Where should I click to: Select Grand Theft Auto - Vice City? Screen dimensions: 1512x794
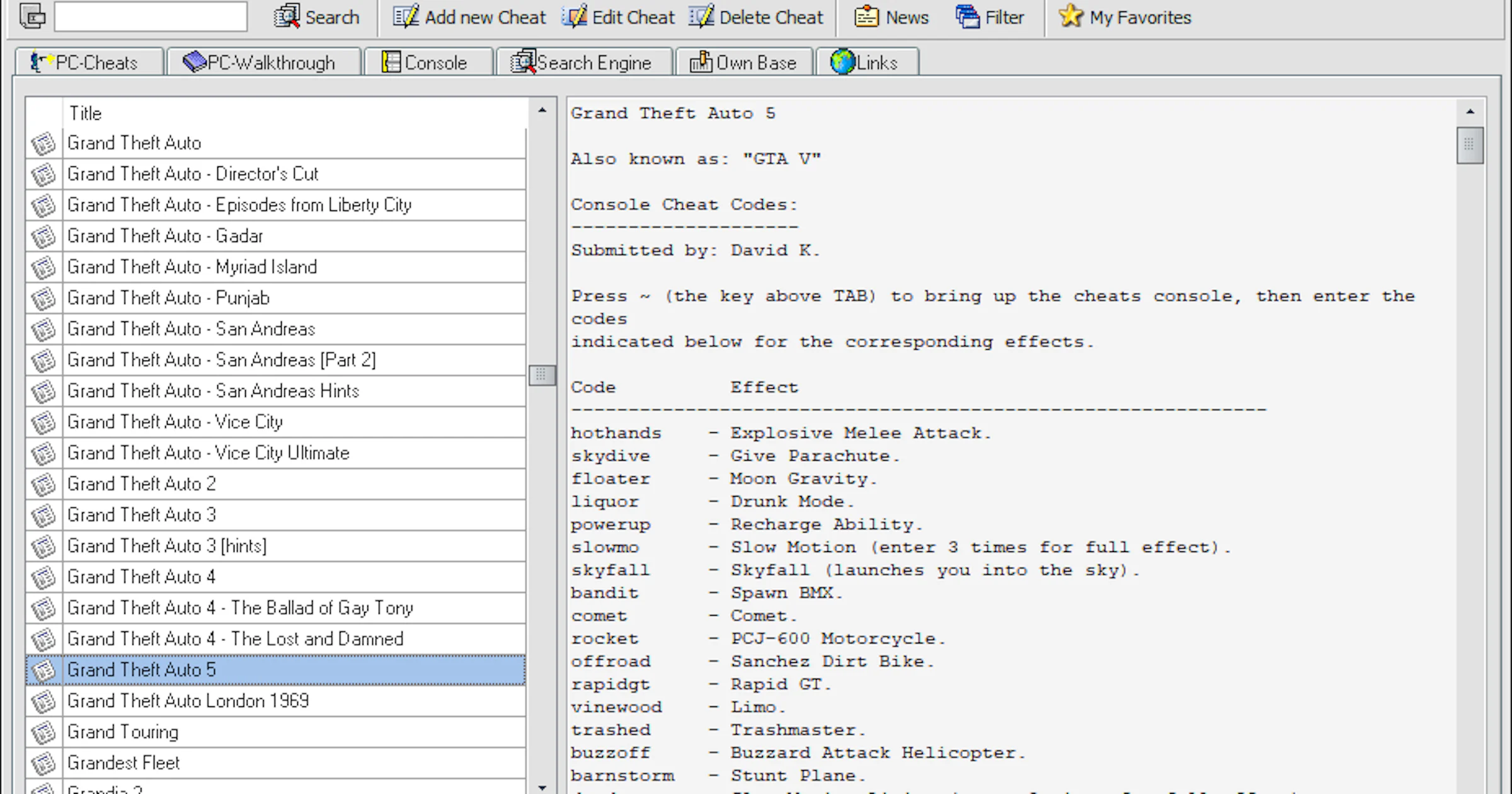[175, 422]
